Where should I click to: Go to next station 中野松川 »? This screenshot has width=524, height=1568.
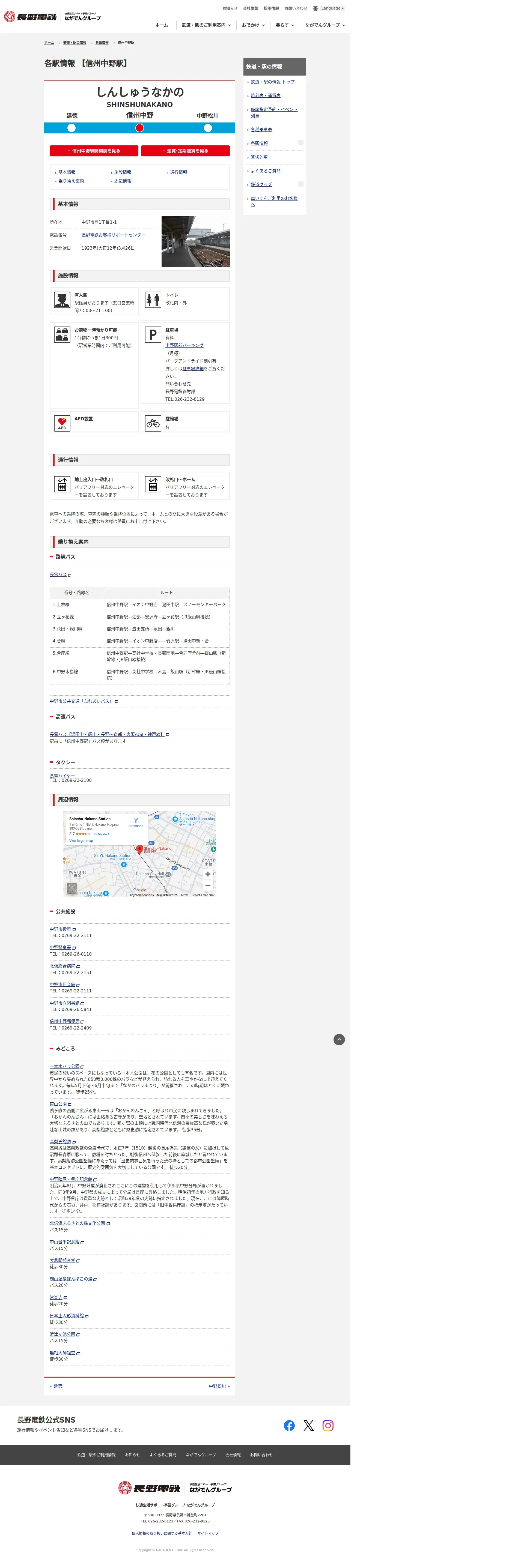[219, 1386]
